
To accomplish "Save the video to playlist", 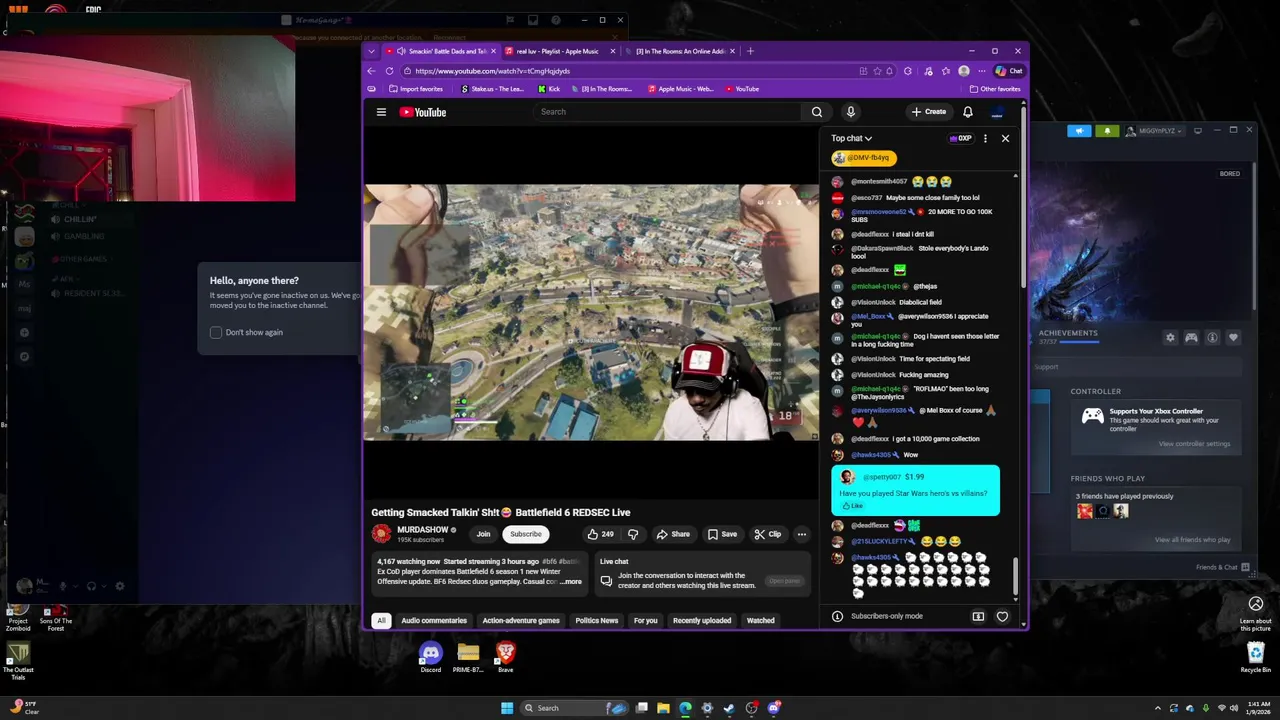I will click(x=722, y=534).
